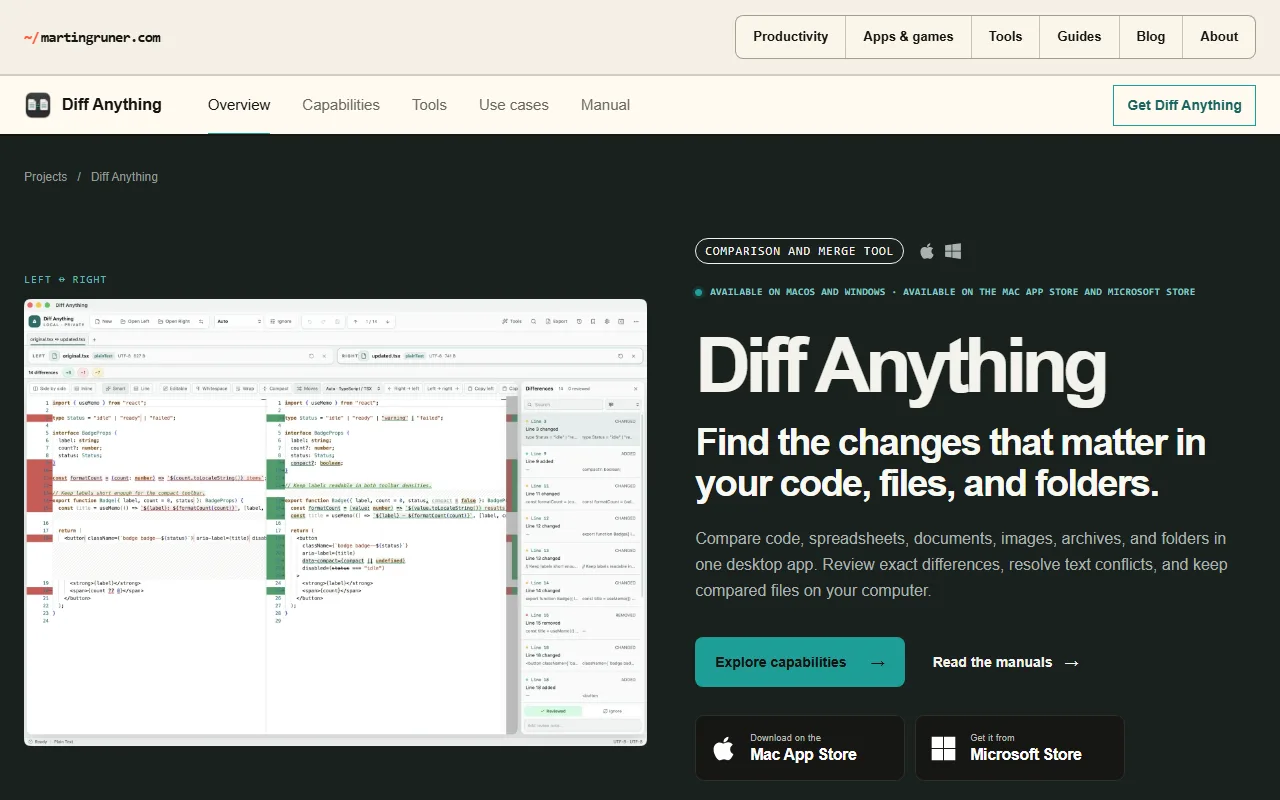Toggle Compact option in app screenshot
The image size is (1280, 800).
[x=277, y=388]
